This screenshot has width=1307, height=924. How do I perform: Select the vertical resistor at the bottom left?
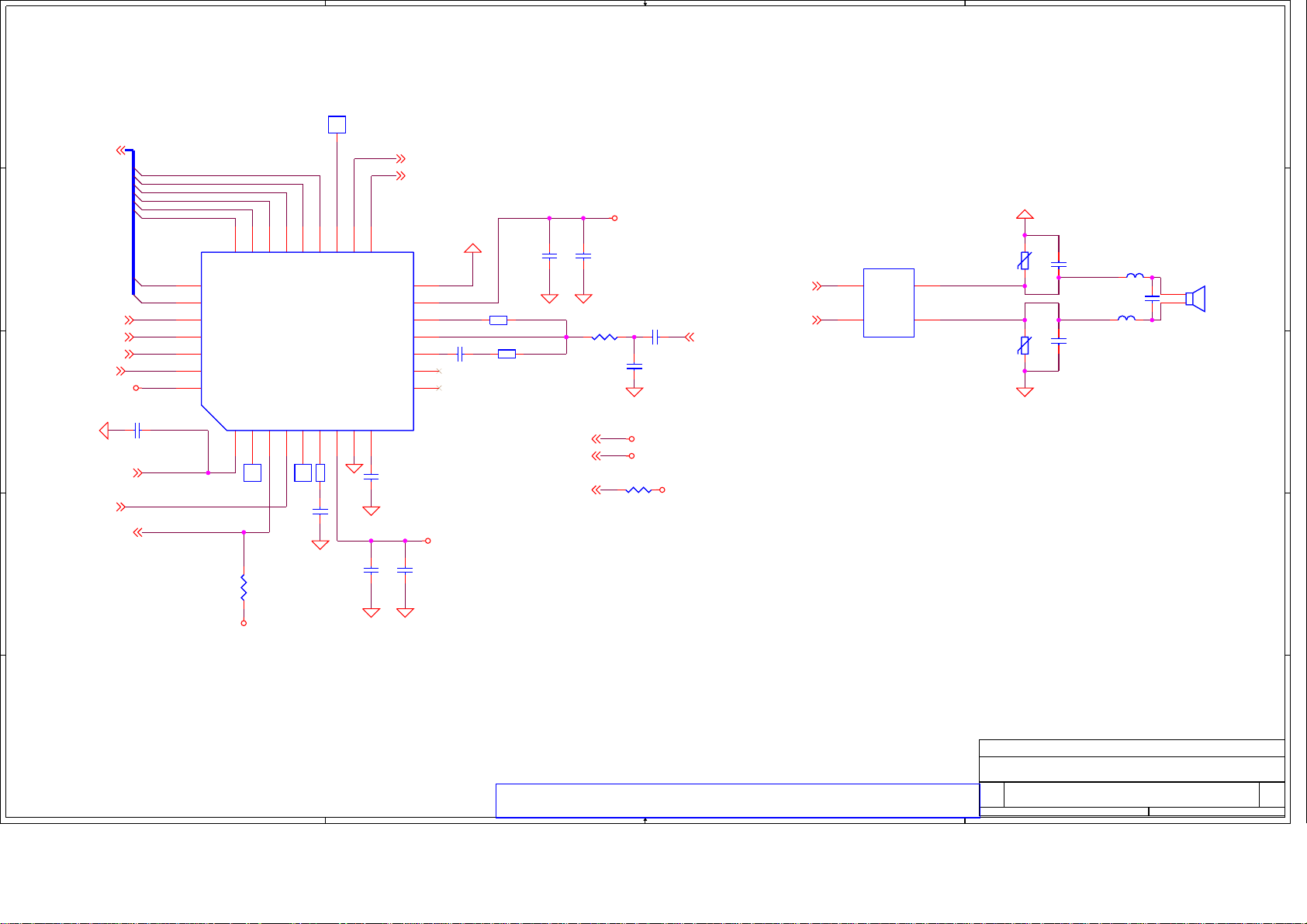coord(244,587)
